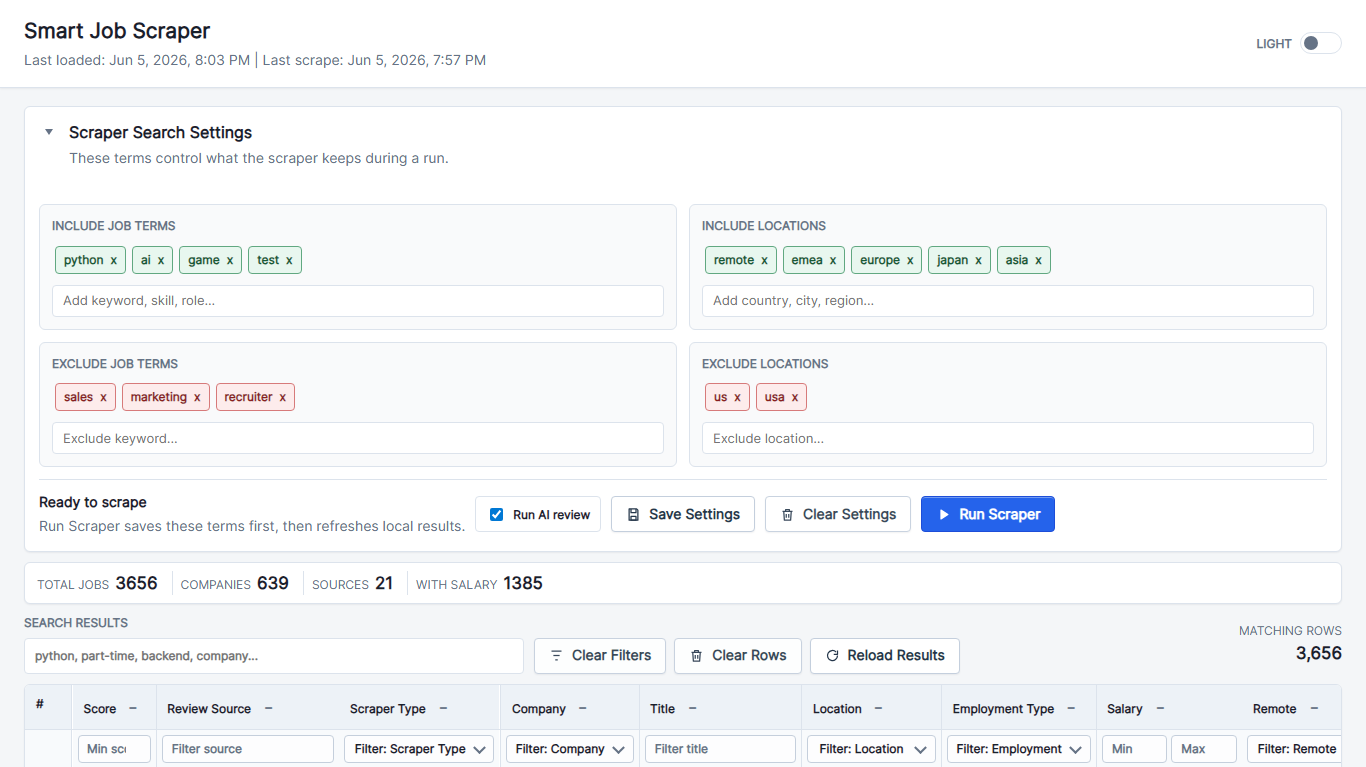
Task: Click the filter icon on Clear Filters
Action: [556, 656]
